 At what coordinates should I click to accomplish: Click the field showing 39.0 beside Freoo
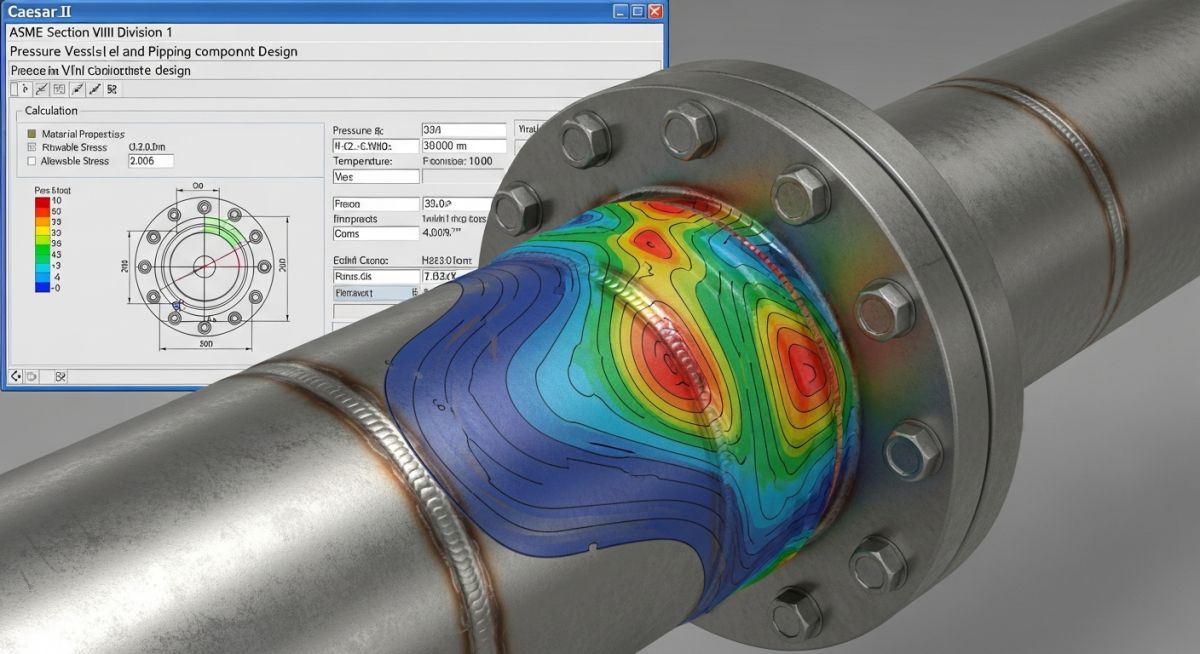[458, 204]
